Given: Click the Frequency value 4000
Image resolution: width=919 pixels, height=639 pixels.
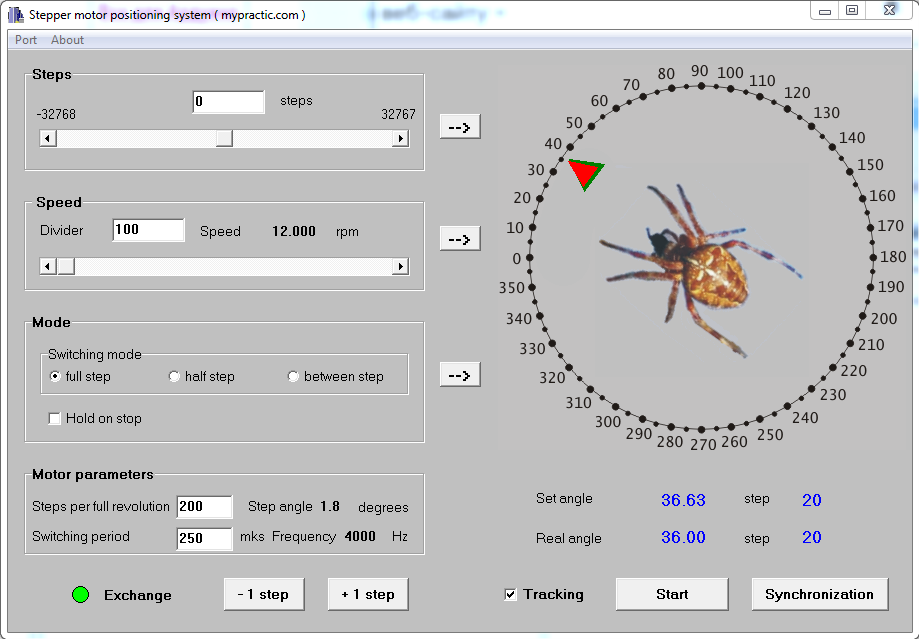Looking at the screenshot, I should tap(360, 536).
